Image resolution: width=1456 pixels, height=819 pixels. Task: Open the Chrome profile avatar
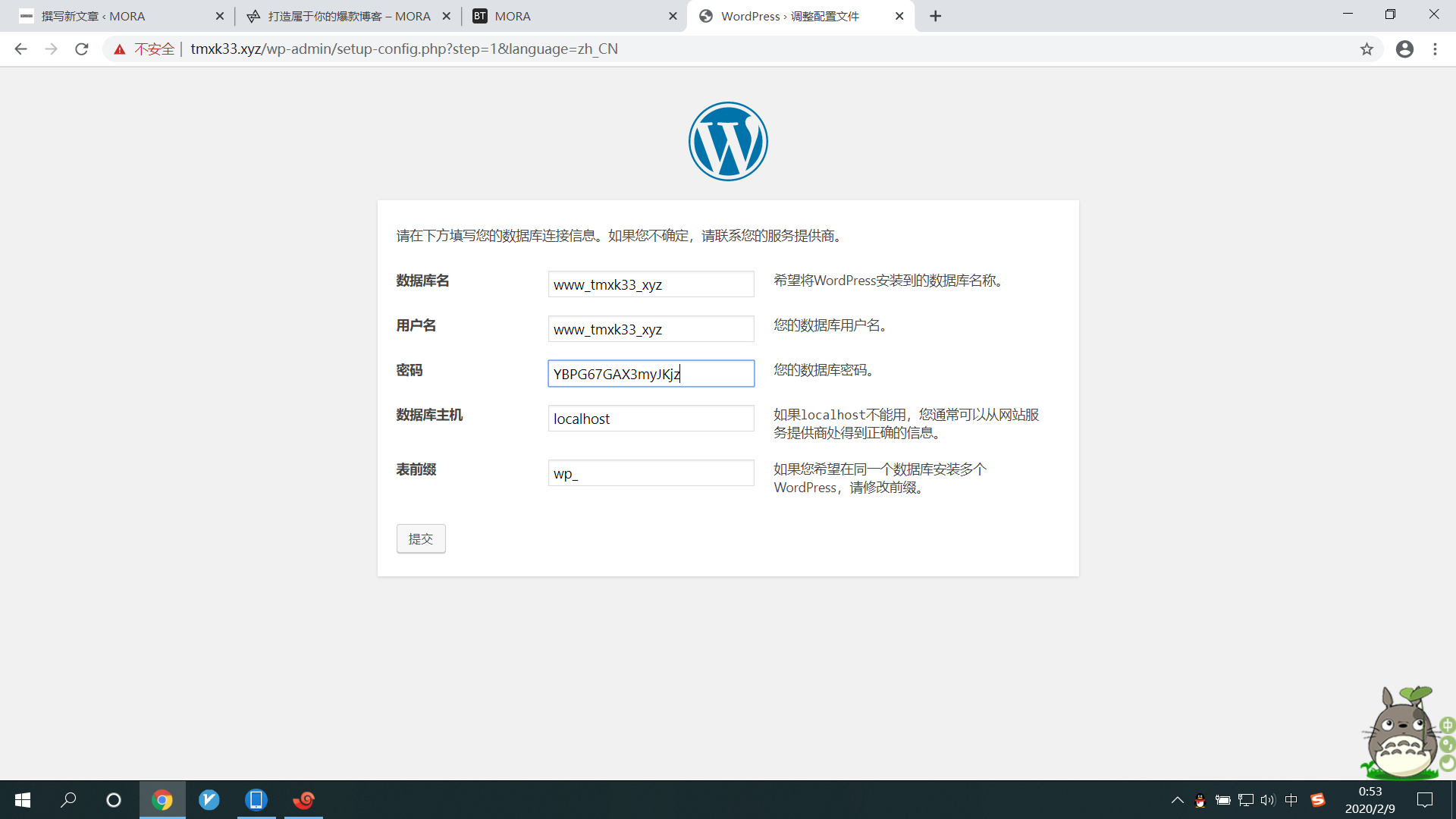(1404, 49)
